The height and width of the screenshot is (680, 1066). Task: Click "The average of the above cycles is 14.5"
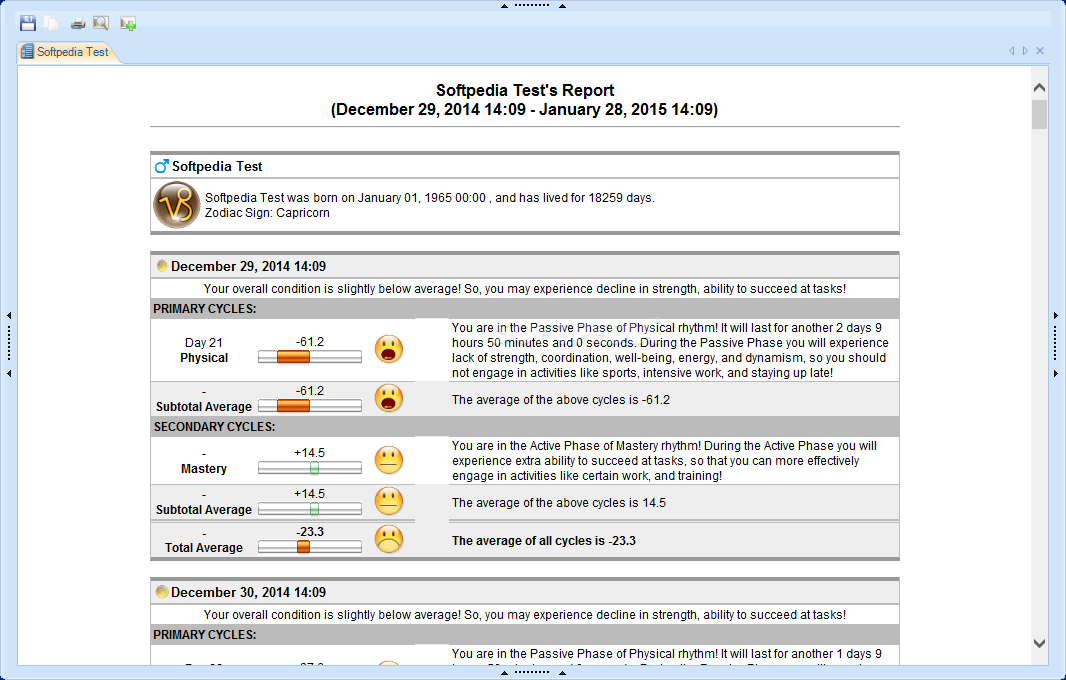click(x=559, y=503)
